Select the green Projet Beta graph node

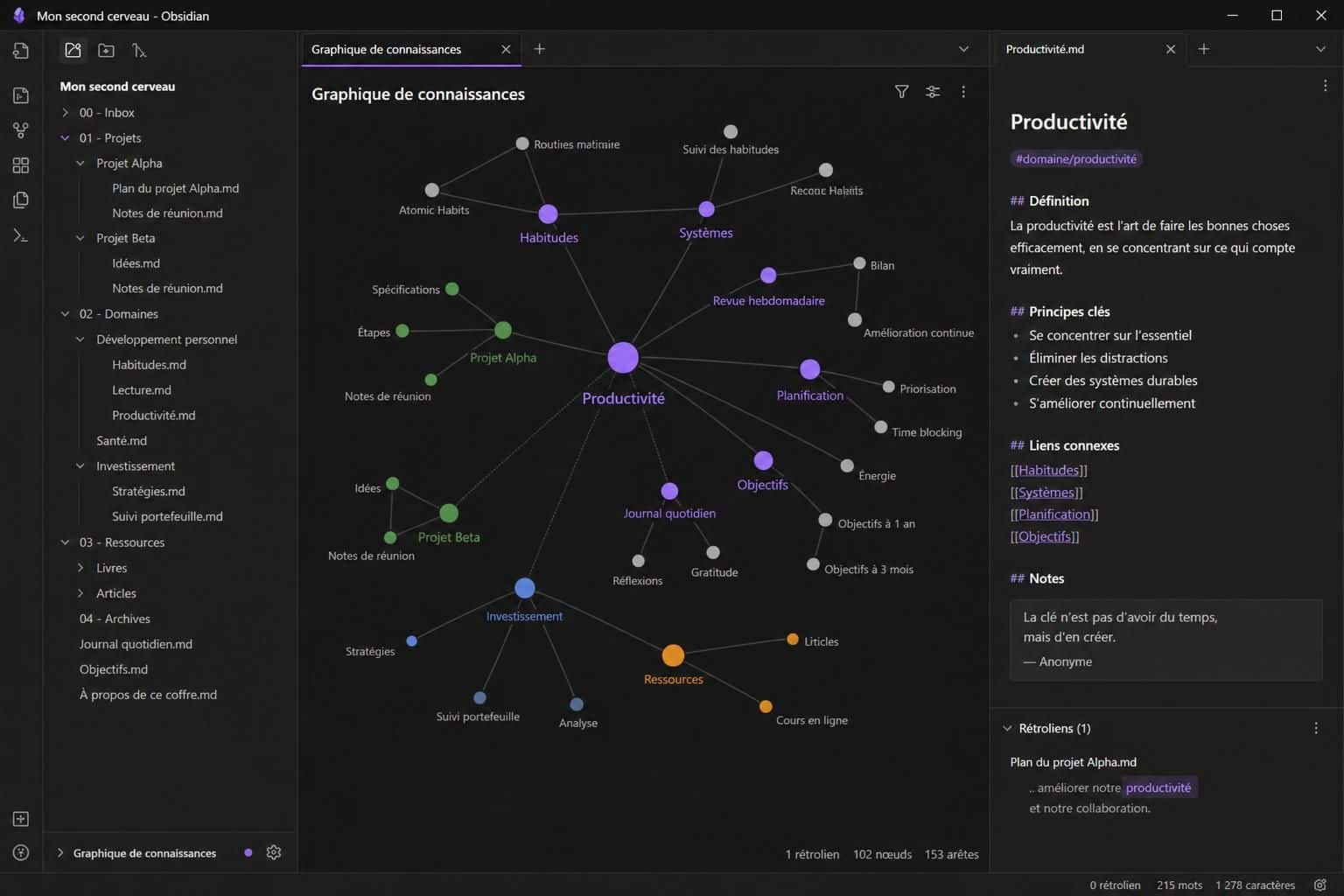[449, 514]
